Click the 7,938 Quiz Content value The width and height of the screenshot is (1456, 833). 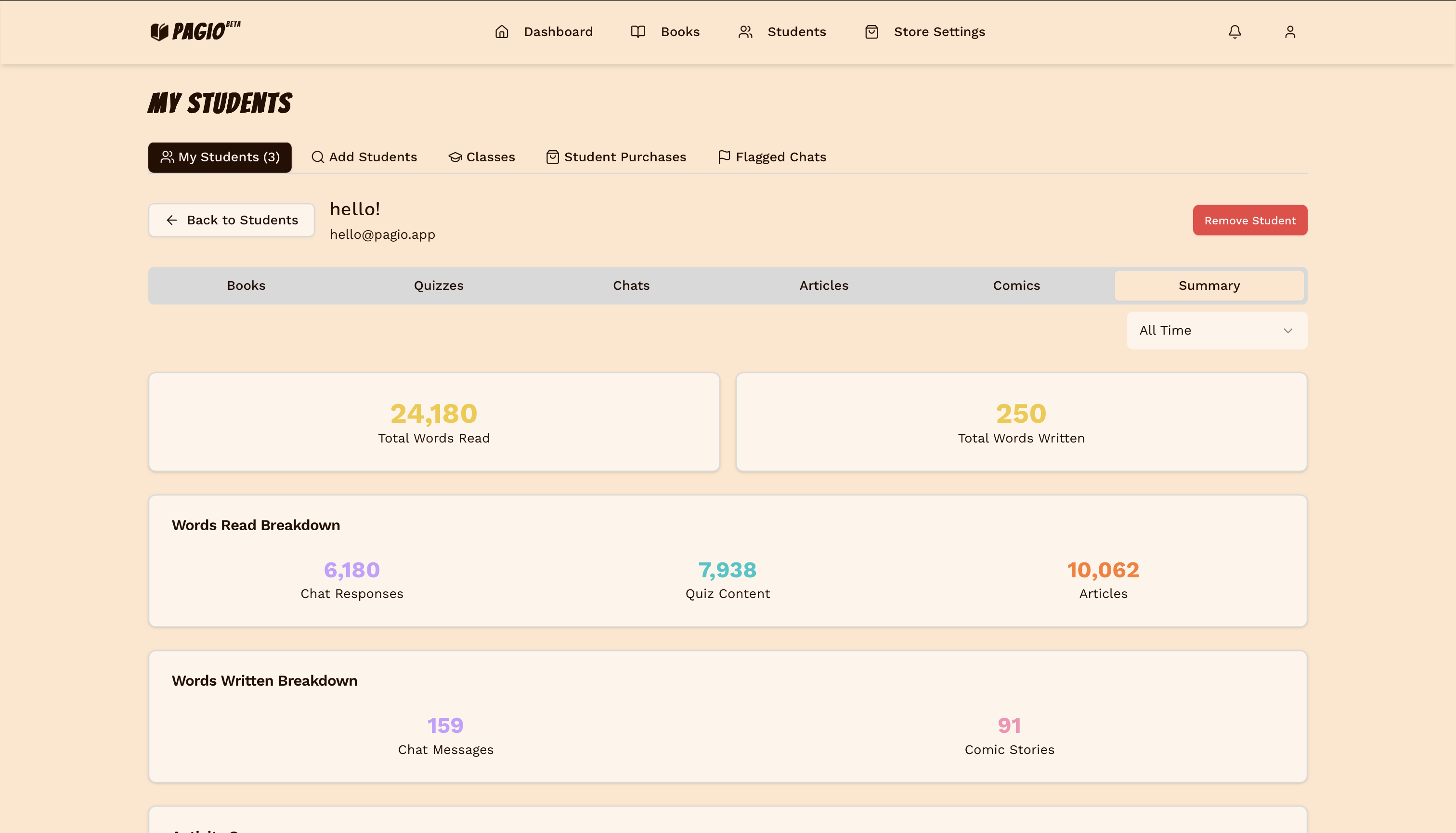pyautogui.click(x=728, y=570)
